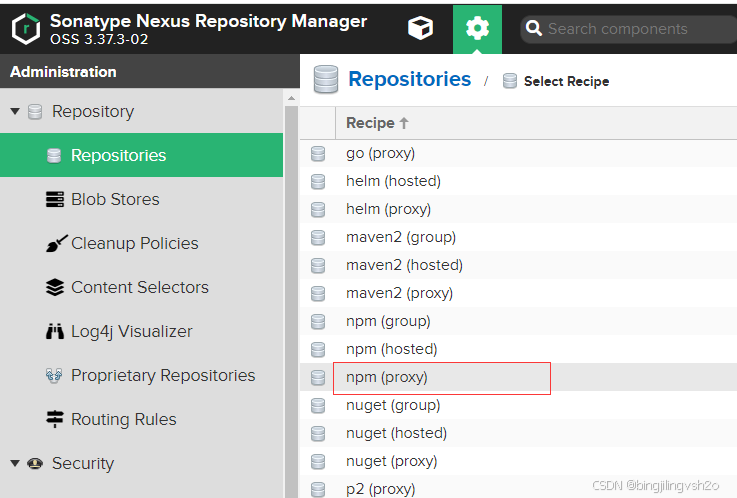This screenshot has width=737, height=498.
Task: Click database icon beside nuget (group)
Action: [x=318, y=405]
